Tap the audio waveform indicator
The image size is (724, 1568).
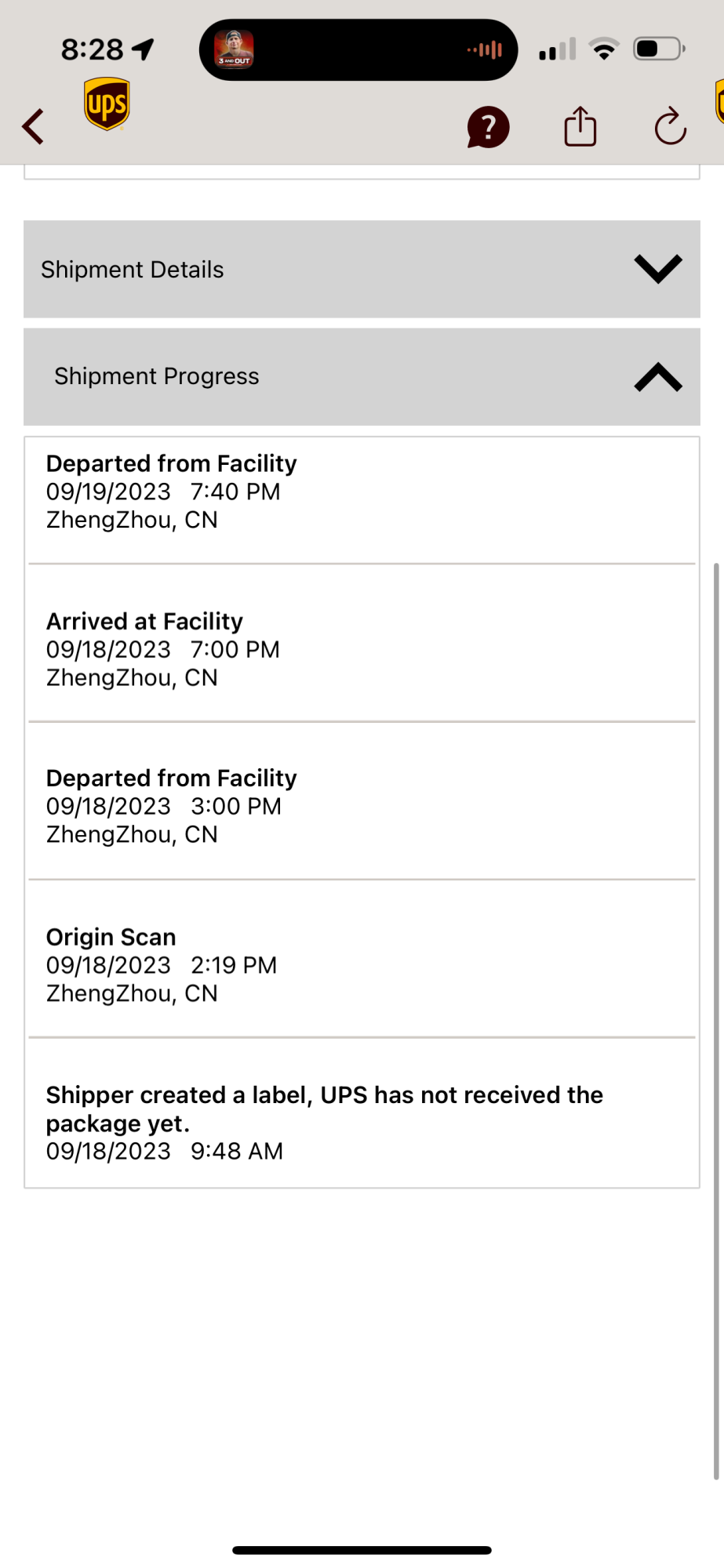pos(485,49)
